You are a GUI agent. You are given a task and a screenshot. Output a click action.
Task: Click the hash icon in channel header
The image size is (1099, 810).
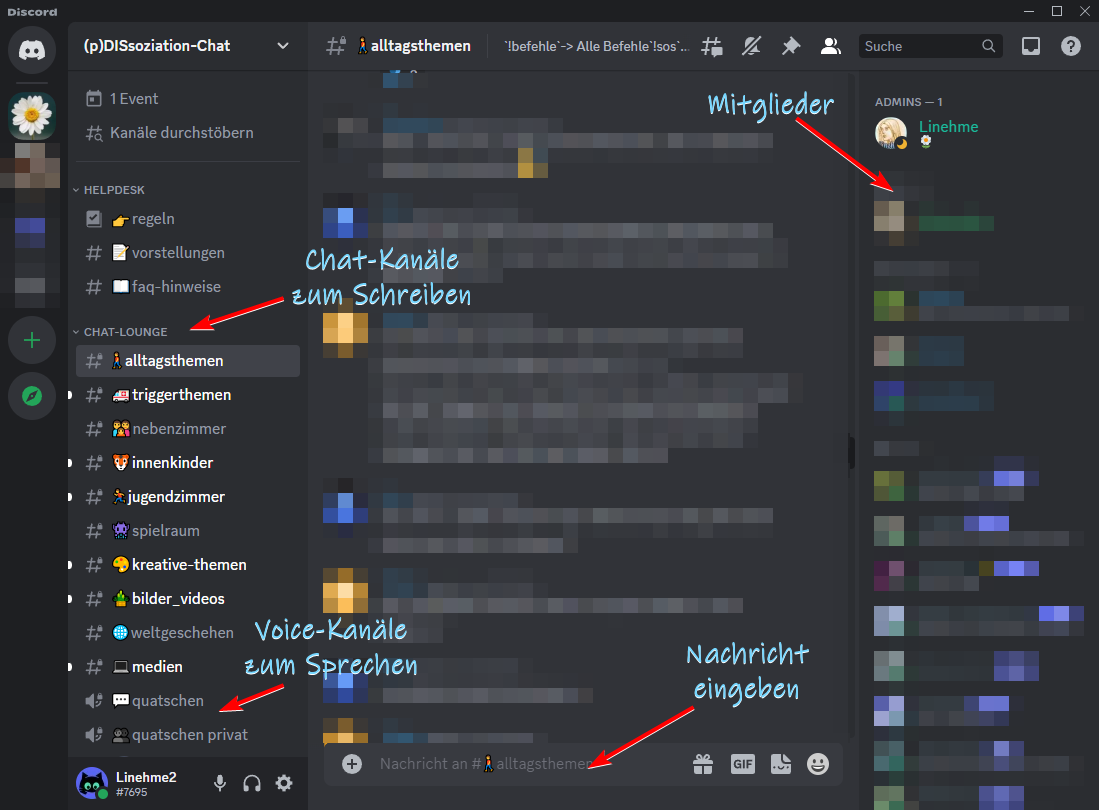point(336,46)
